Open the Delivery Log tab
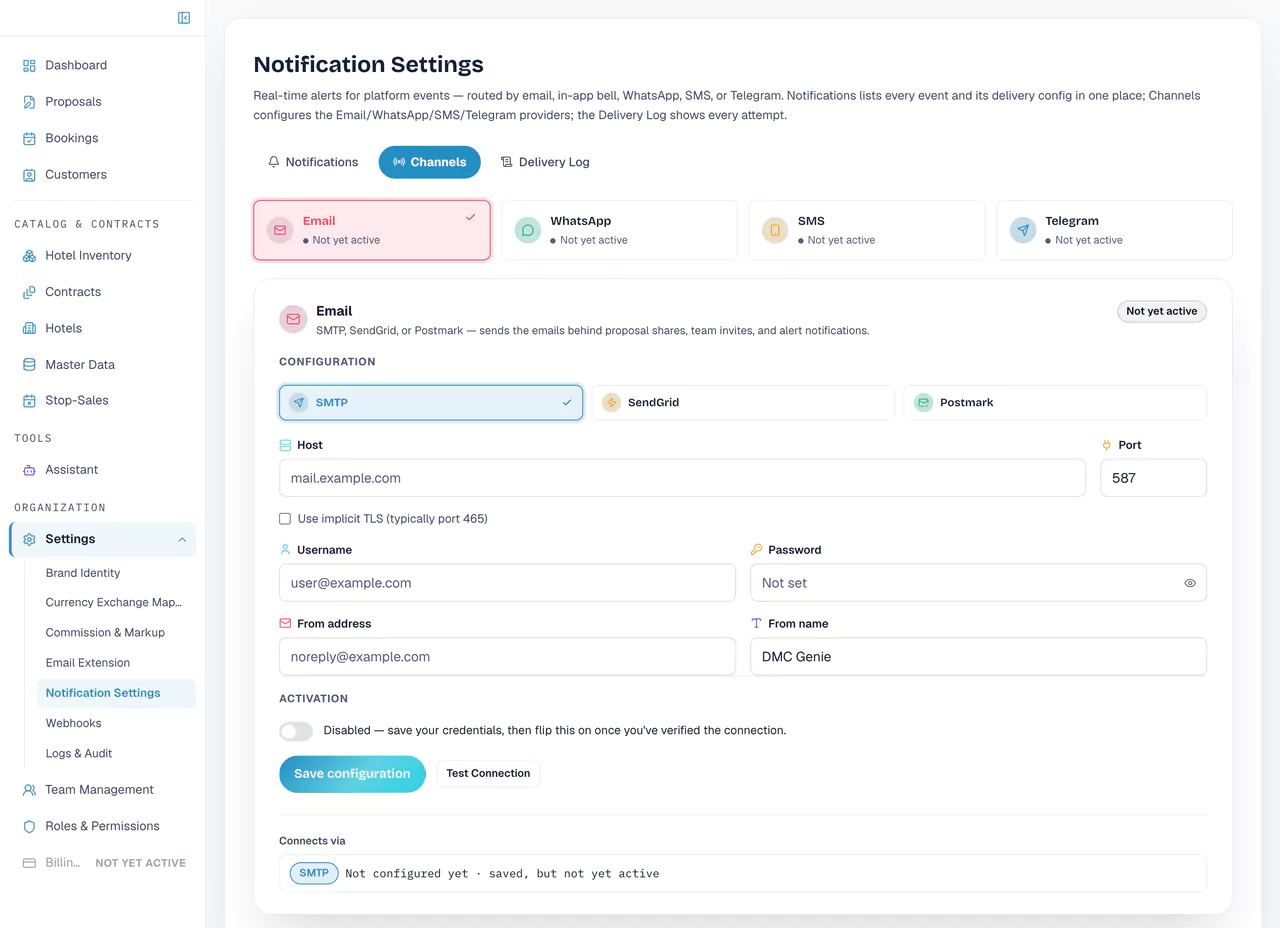The height and width of the screenshot is (928, 1280). [x=545, y=162]
